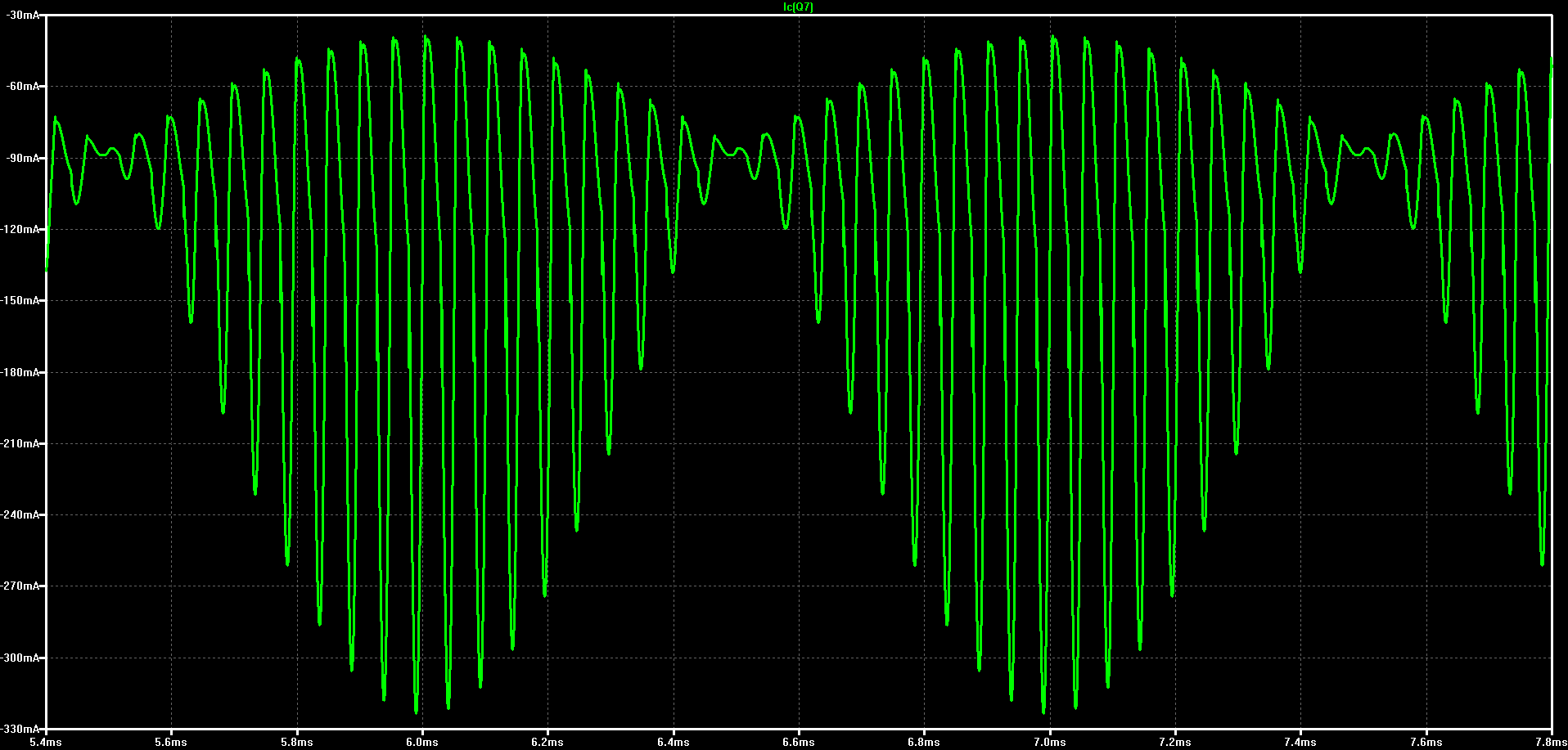Click the -60mA vertical axis label
The height and width of the screenshot is (750, 1568).
(x=22, y=87)
